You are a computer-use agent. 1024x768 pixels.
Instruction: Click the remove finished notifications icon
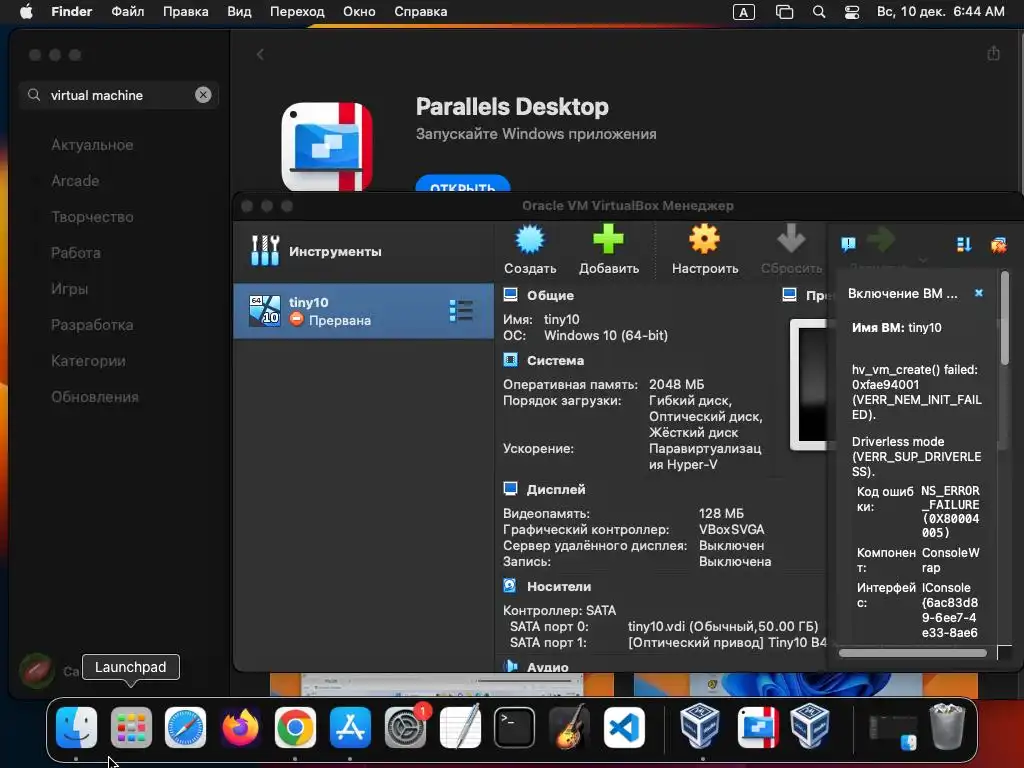click(999, 244)
